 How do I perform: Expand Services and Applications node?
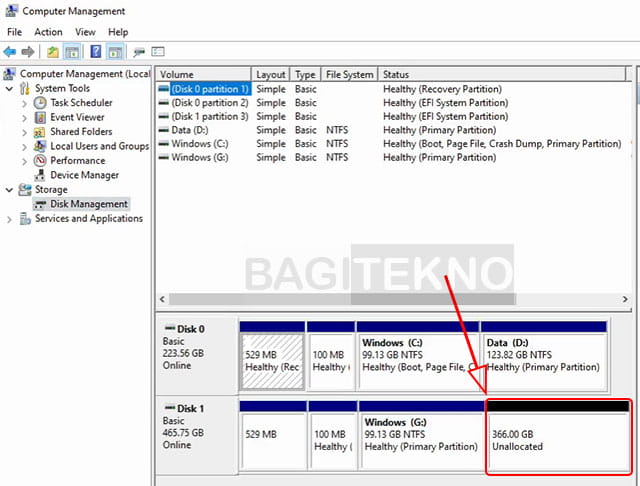[9, 219]
